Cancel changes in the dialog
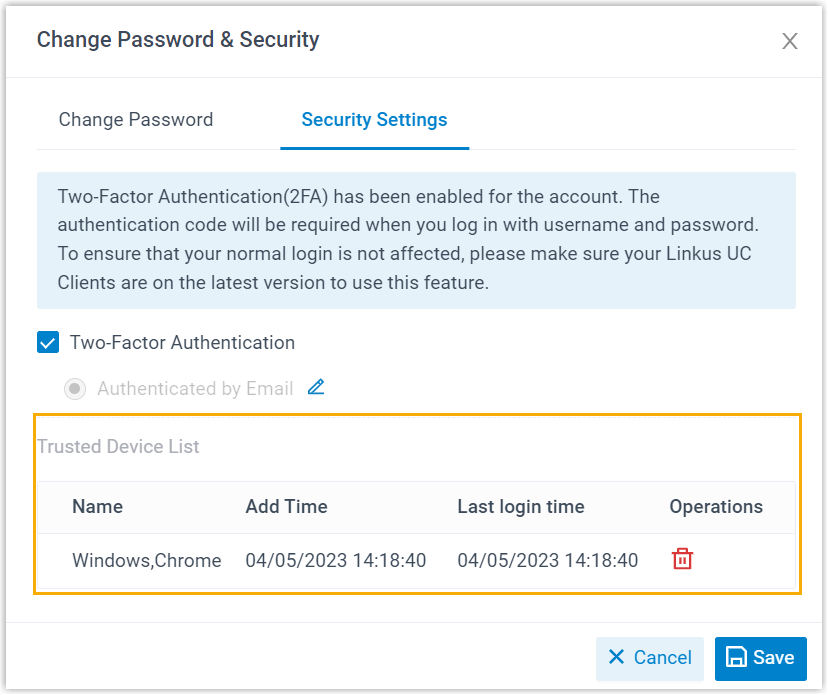 pyautogui.click(x=649, y=658)
